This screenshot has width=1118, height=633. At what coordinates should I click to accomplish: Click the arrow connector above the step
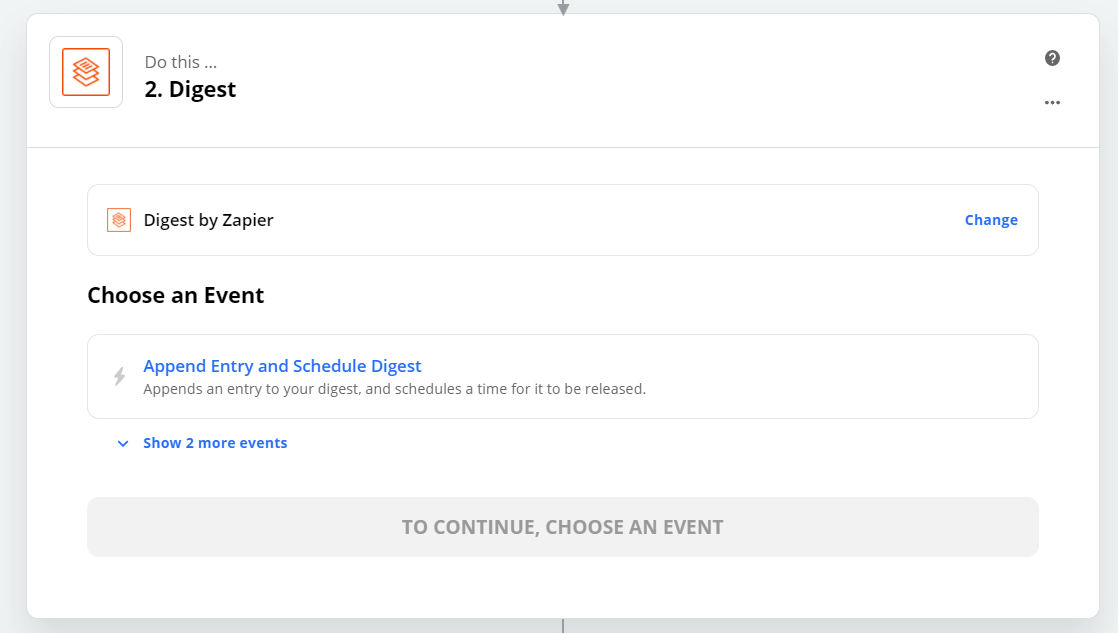click(563, 8)
